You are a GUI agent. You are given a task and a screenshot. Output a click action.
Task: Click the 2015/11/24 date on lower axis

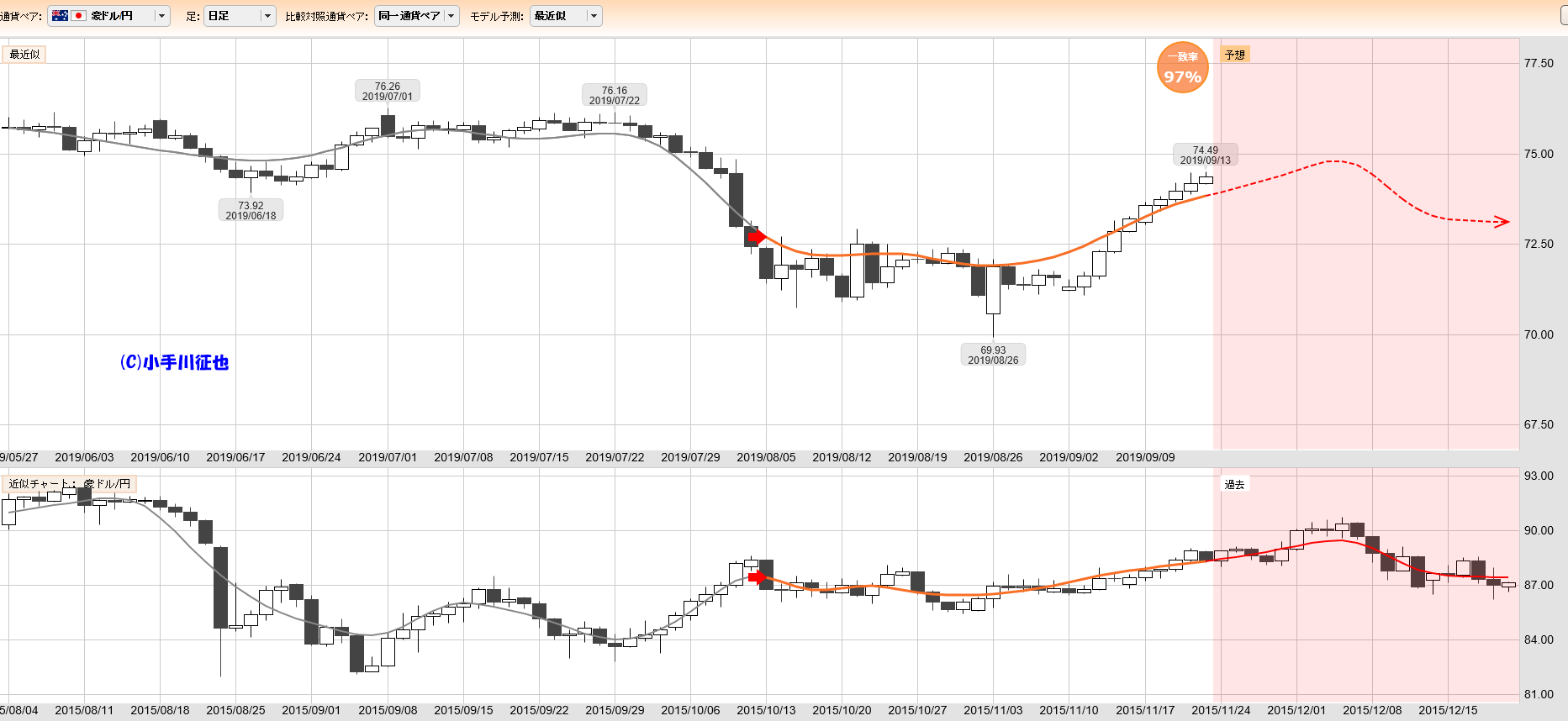click(1221, 710)
